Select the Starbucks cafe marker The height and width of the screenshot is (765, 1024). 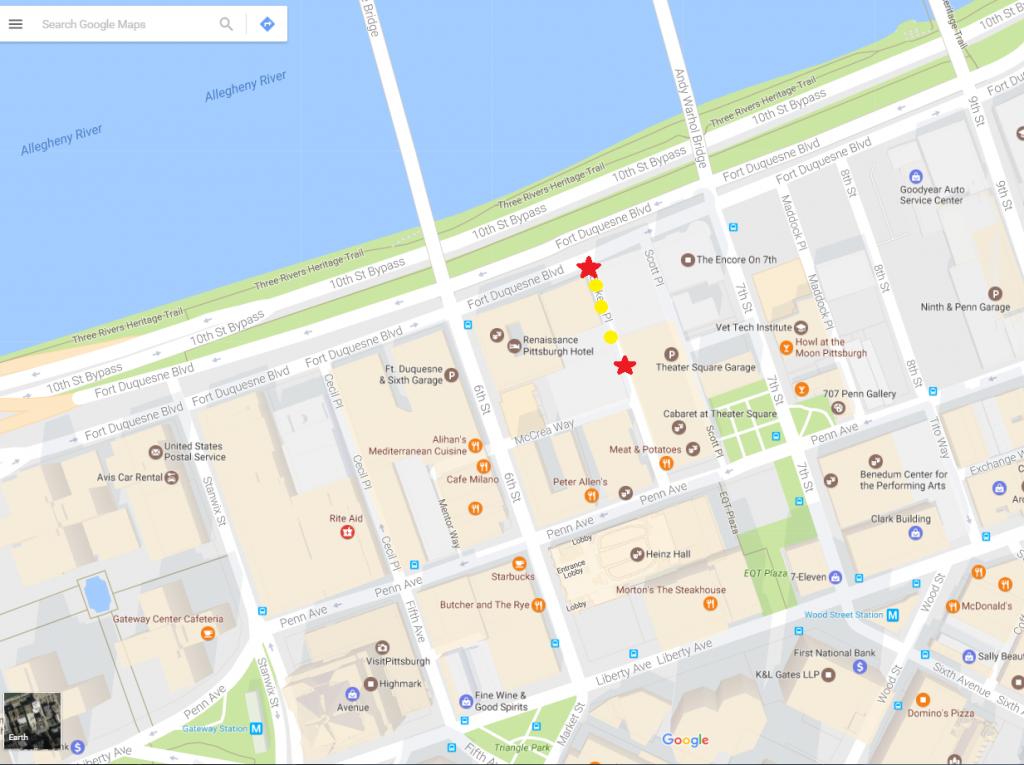[x=519, y=563]
